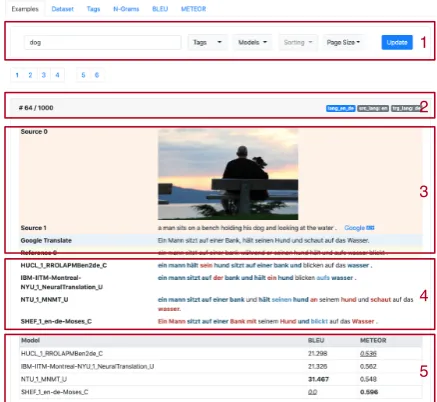Click HUCL_1_RROLAPMBen2de_C in the score table

click(62, 354)
